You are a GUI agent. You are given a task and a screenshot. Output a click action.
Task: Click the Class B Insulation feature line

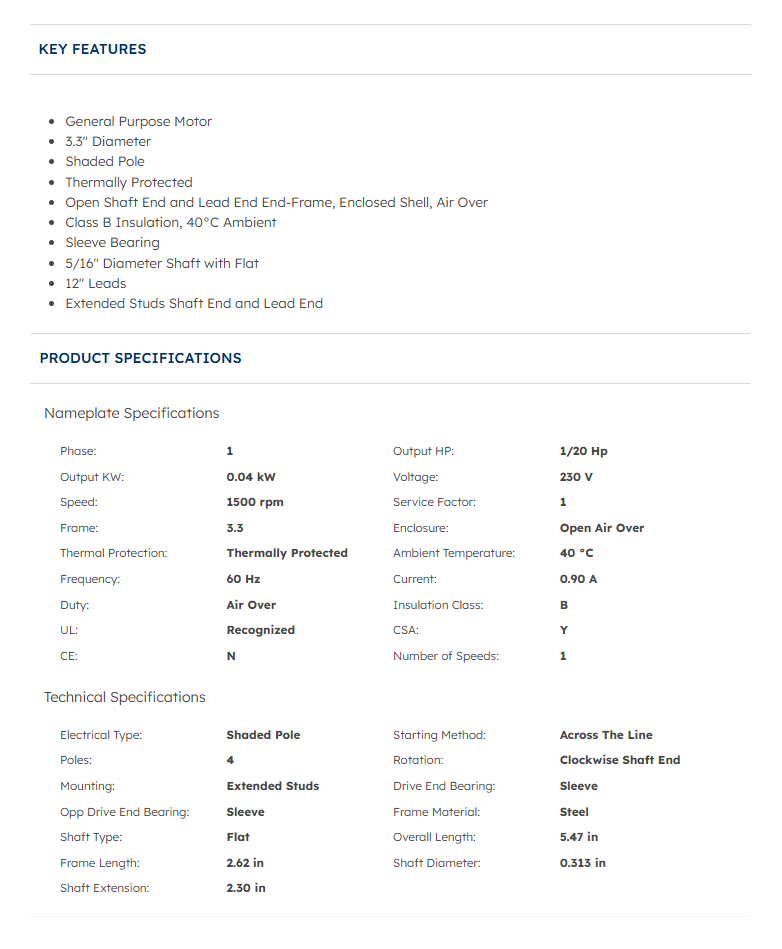tap(171, 222)
